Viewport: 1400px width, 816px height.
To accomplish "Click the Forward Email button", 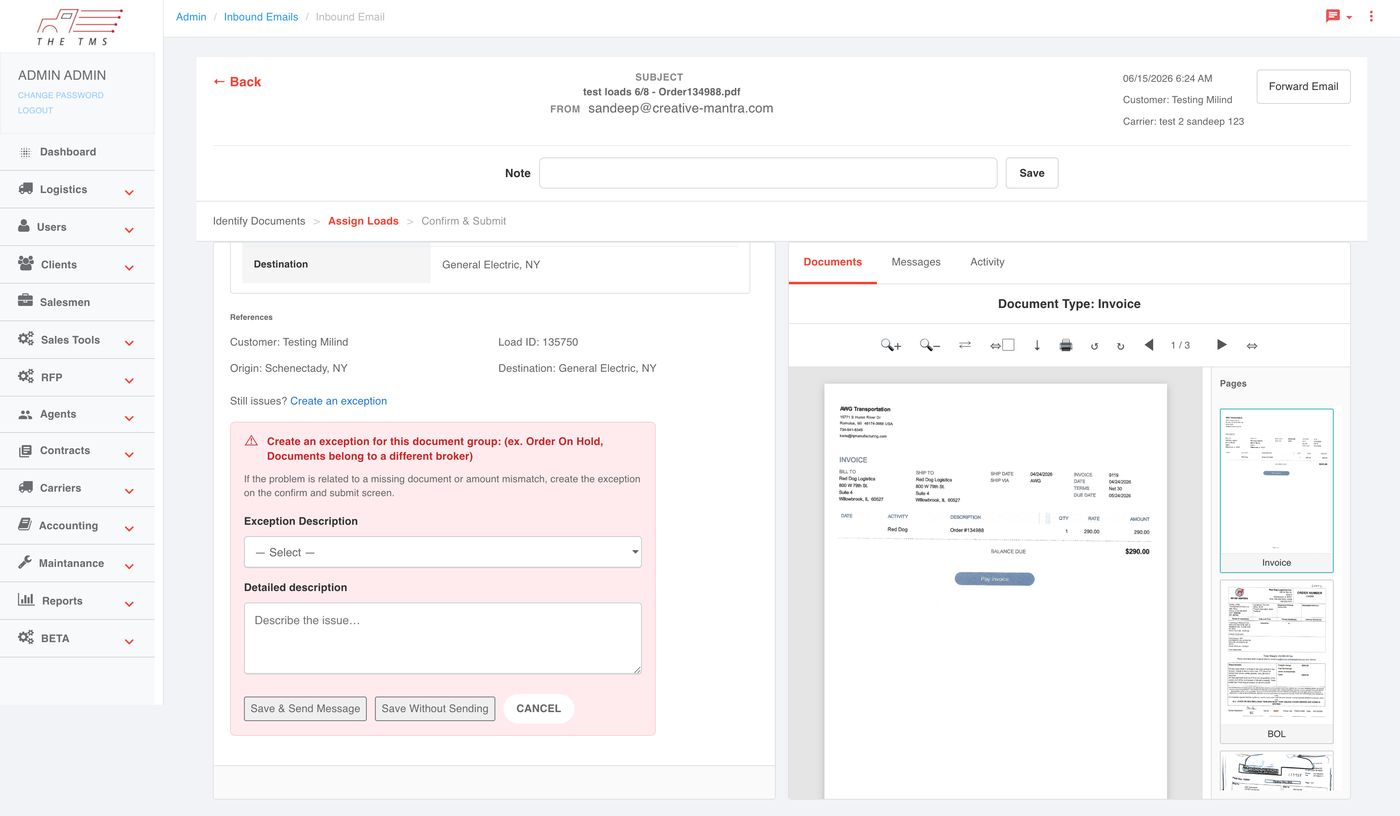I will [1303, 86].
